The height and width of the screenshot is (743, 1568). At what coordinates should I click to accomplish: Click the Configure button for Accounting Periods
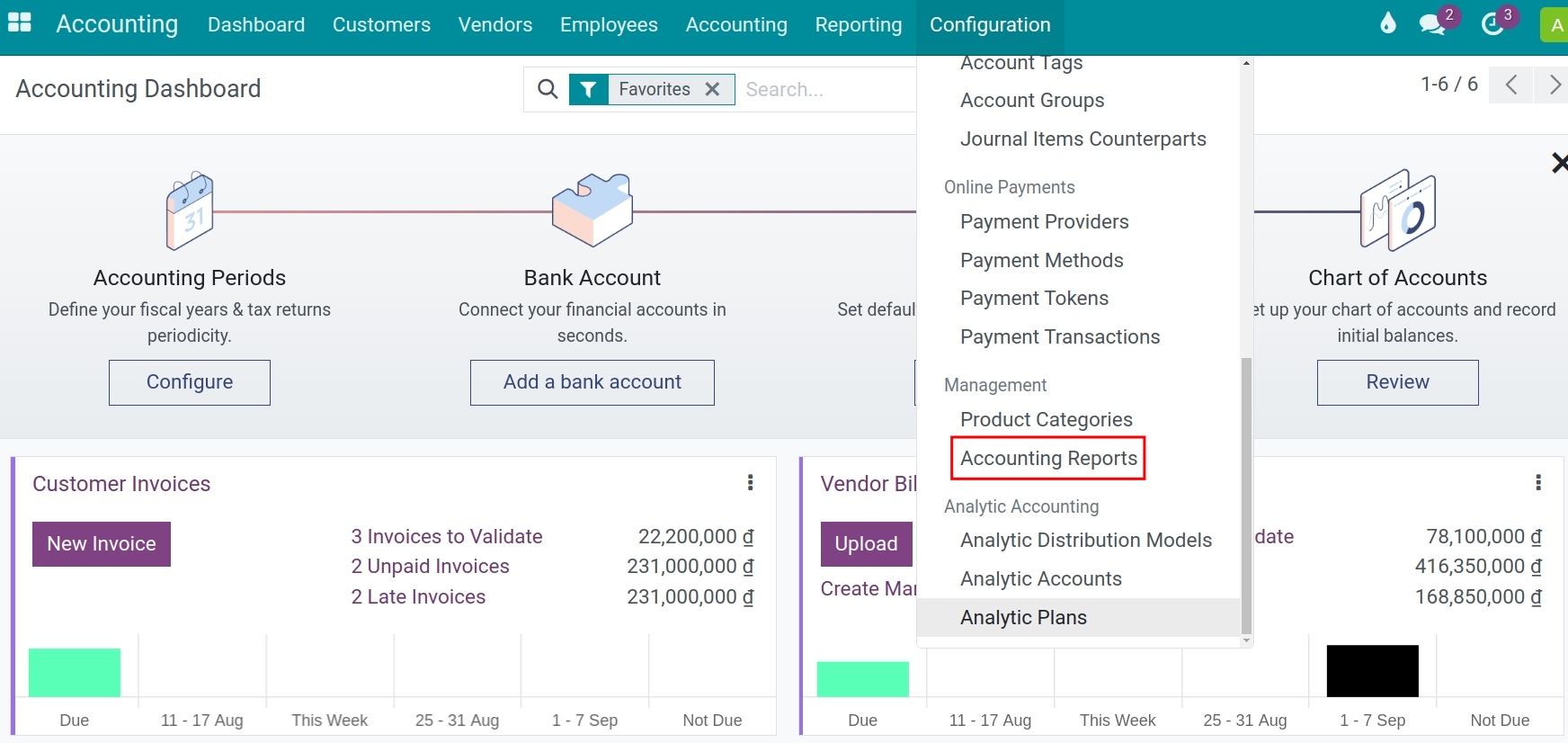coord(190,382)
